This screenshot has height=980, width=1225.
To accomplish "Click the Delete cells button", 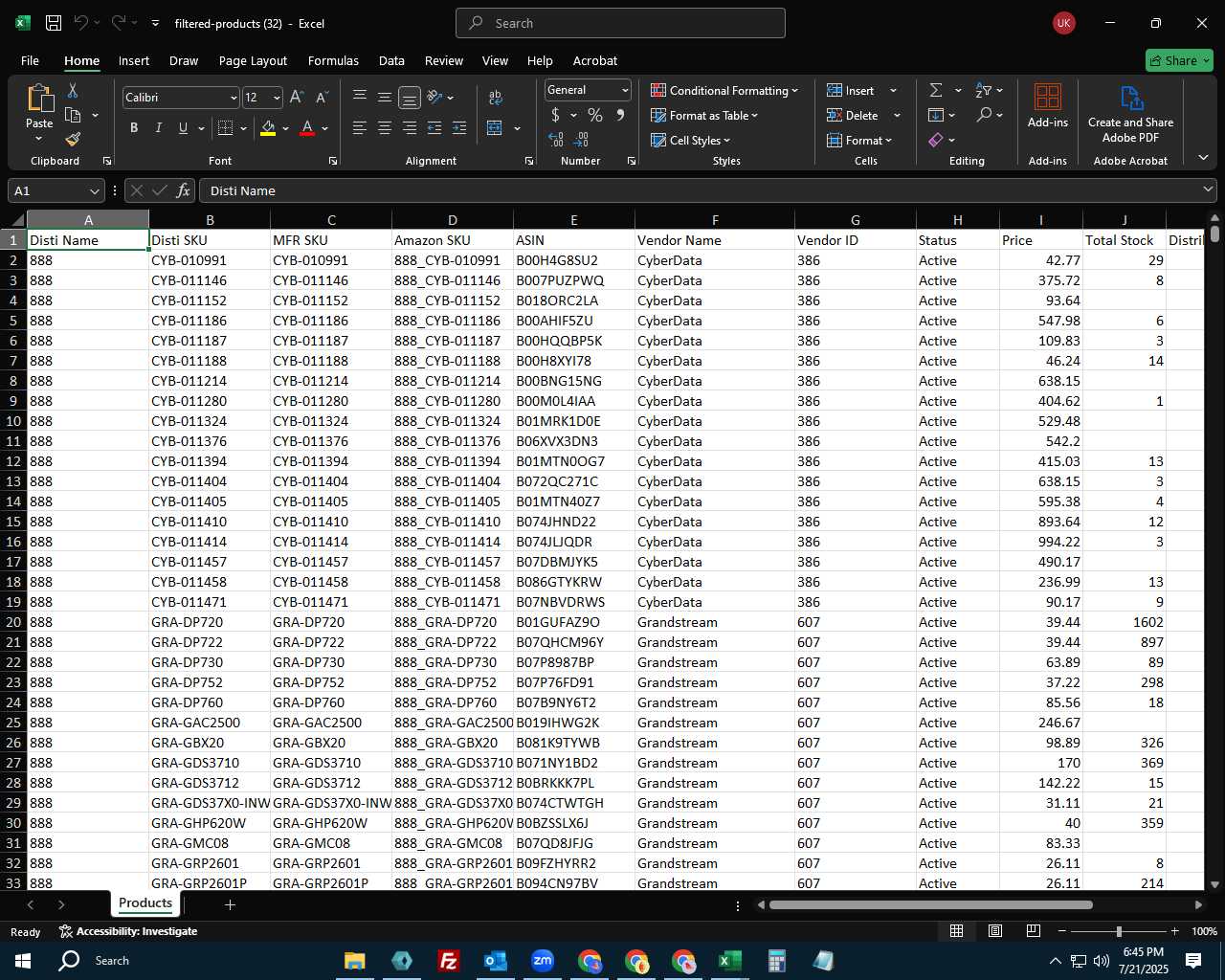I will [x=853, y=115].
